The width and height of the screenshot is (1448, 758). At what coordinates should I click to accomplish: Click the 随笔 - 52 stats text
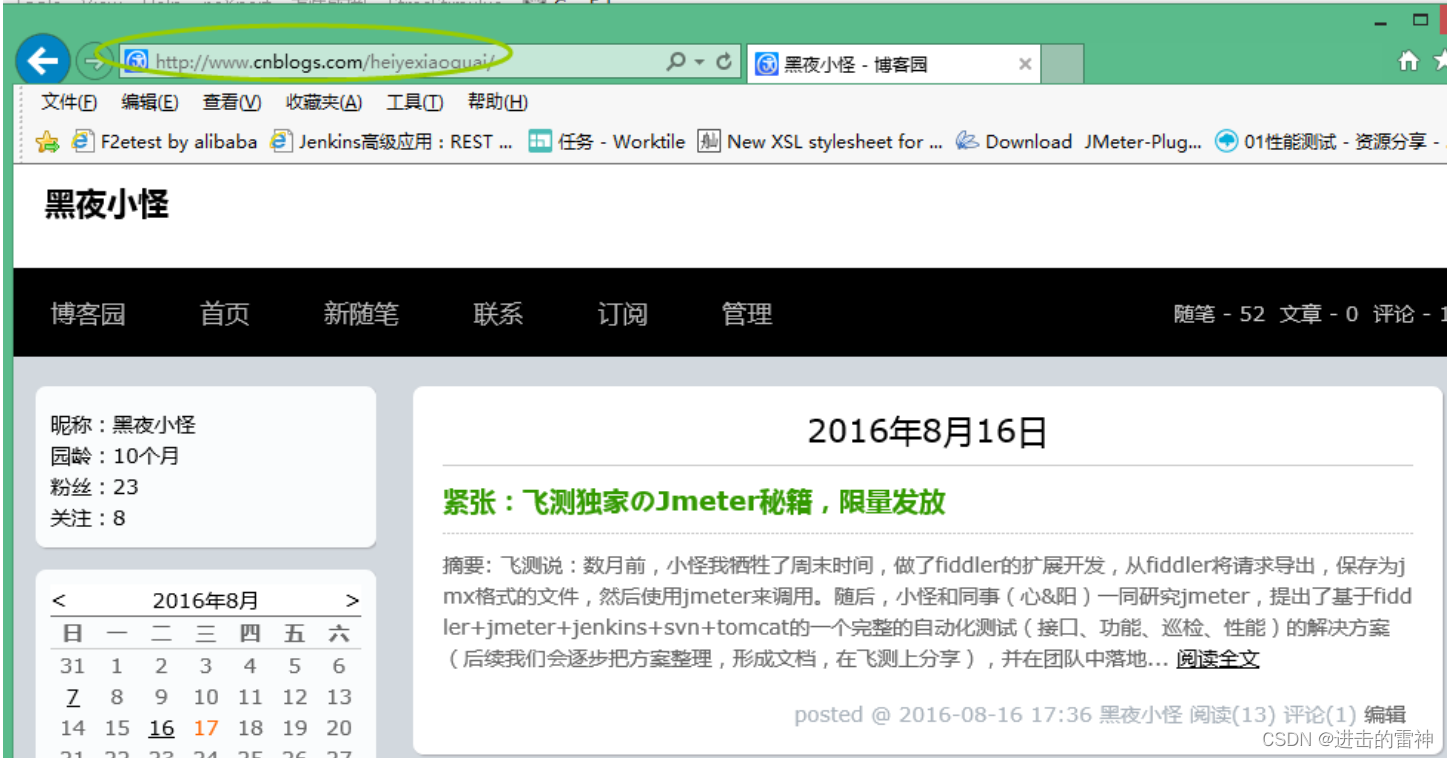click(1219, 314)
